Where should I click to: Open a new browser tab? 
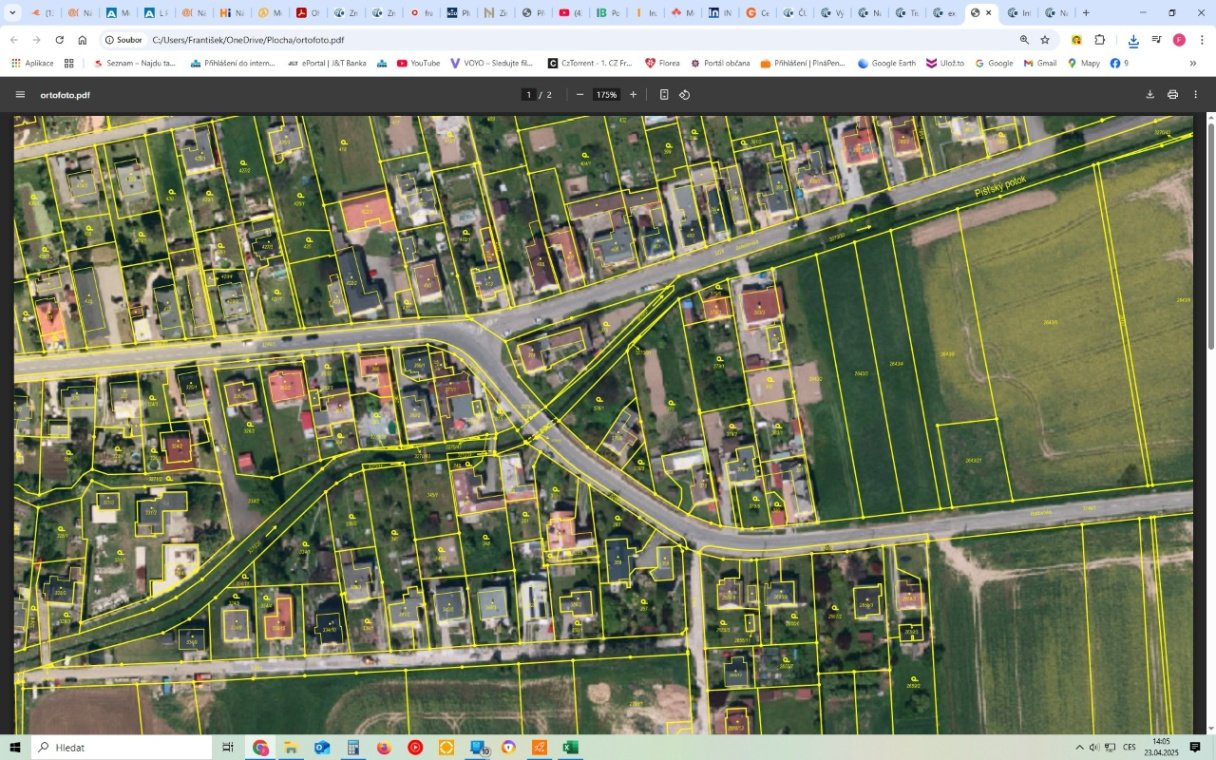1086,13
